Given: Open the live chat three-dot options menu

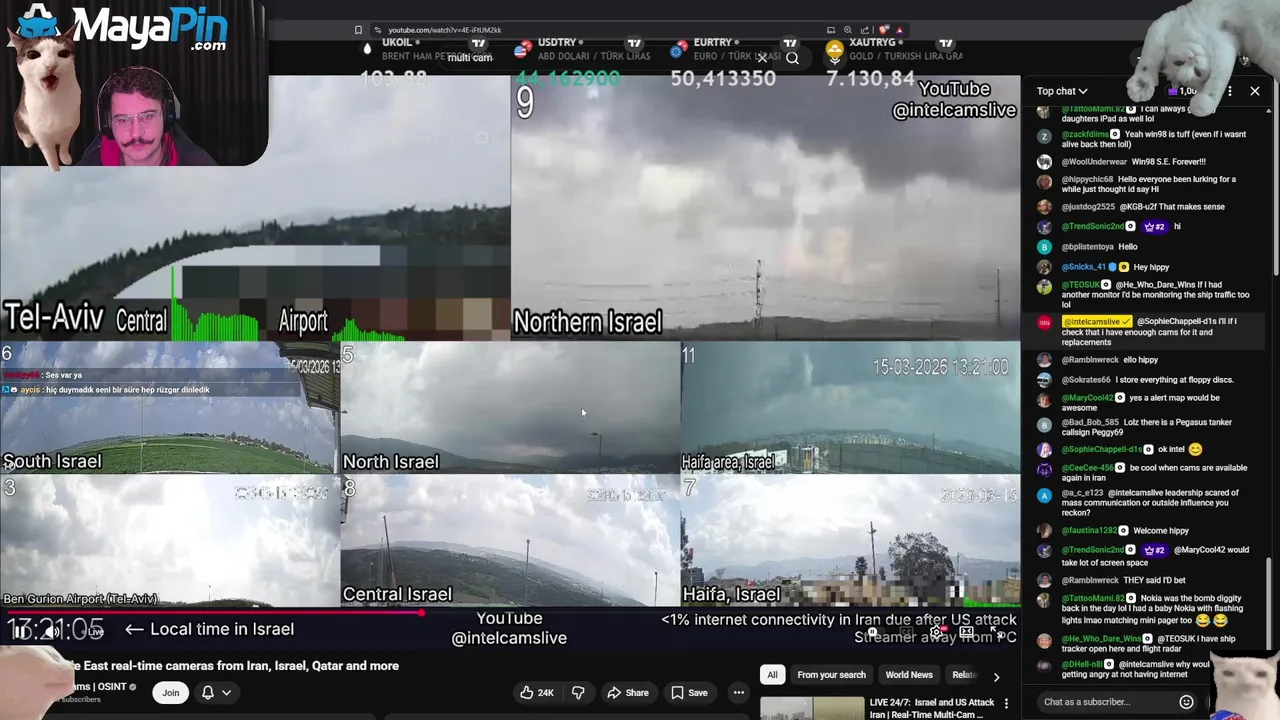Looking at the screenshot, I should (1229, 91).
